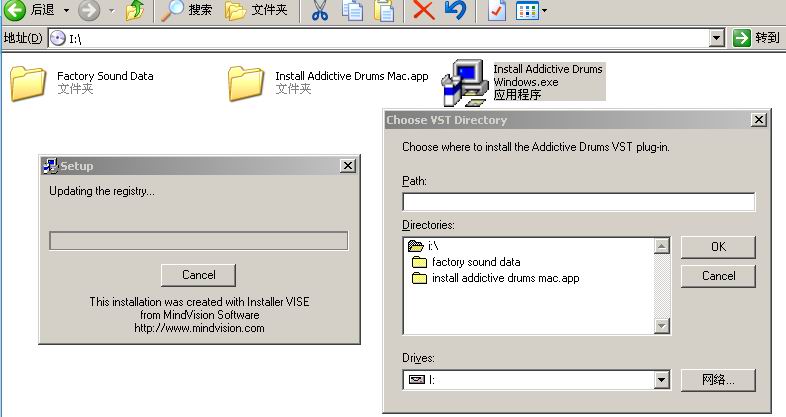Toggle the 文件夹 folders pane
The image size is (786, 417).
[257, 10]
